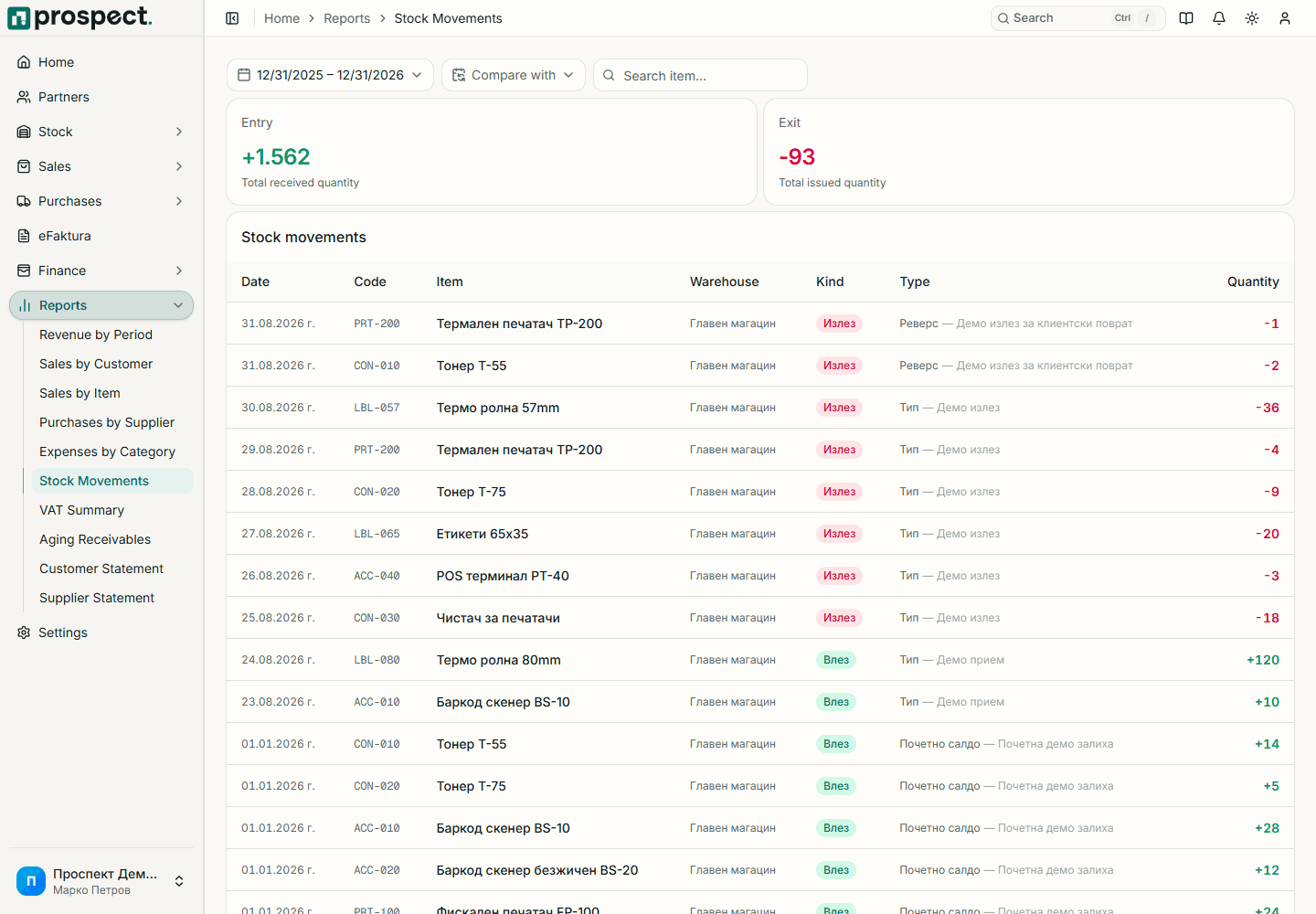Open the user account icon
The image size is (1316, 914).
point(1285,18)
